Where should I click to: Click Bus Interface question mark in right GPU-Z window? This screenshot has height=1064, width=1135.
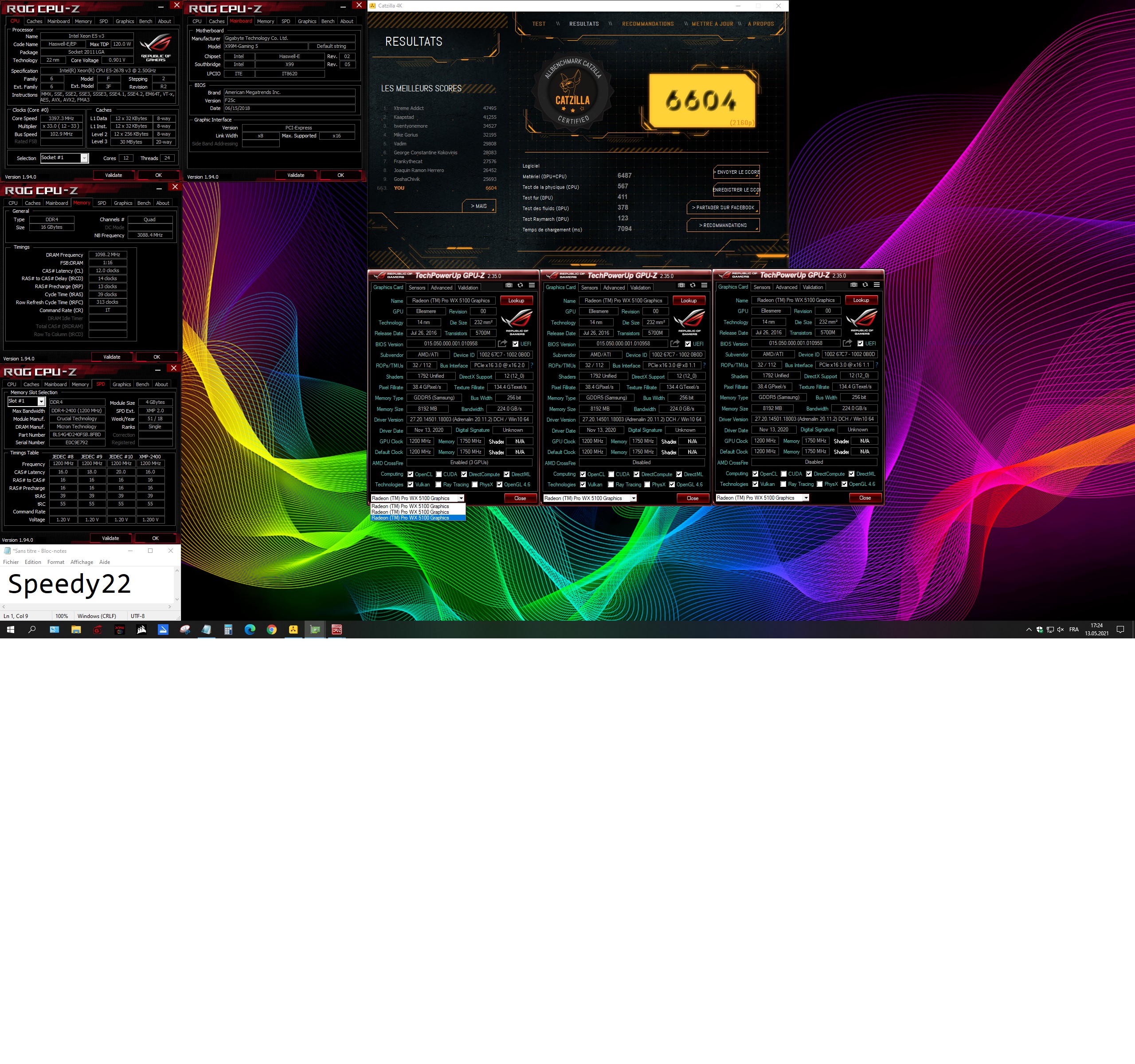tap(877, 365)
